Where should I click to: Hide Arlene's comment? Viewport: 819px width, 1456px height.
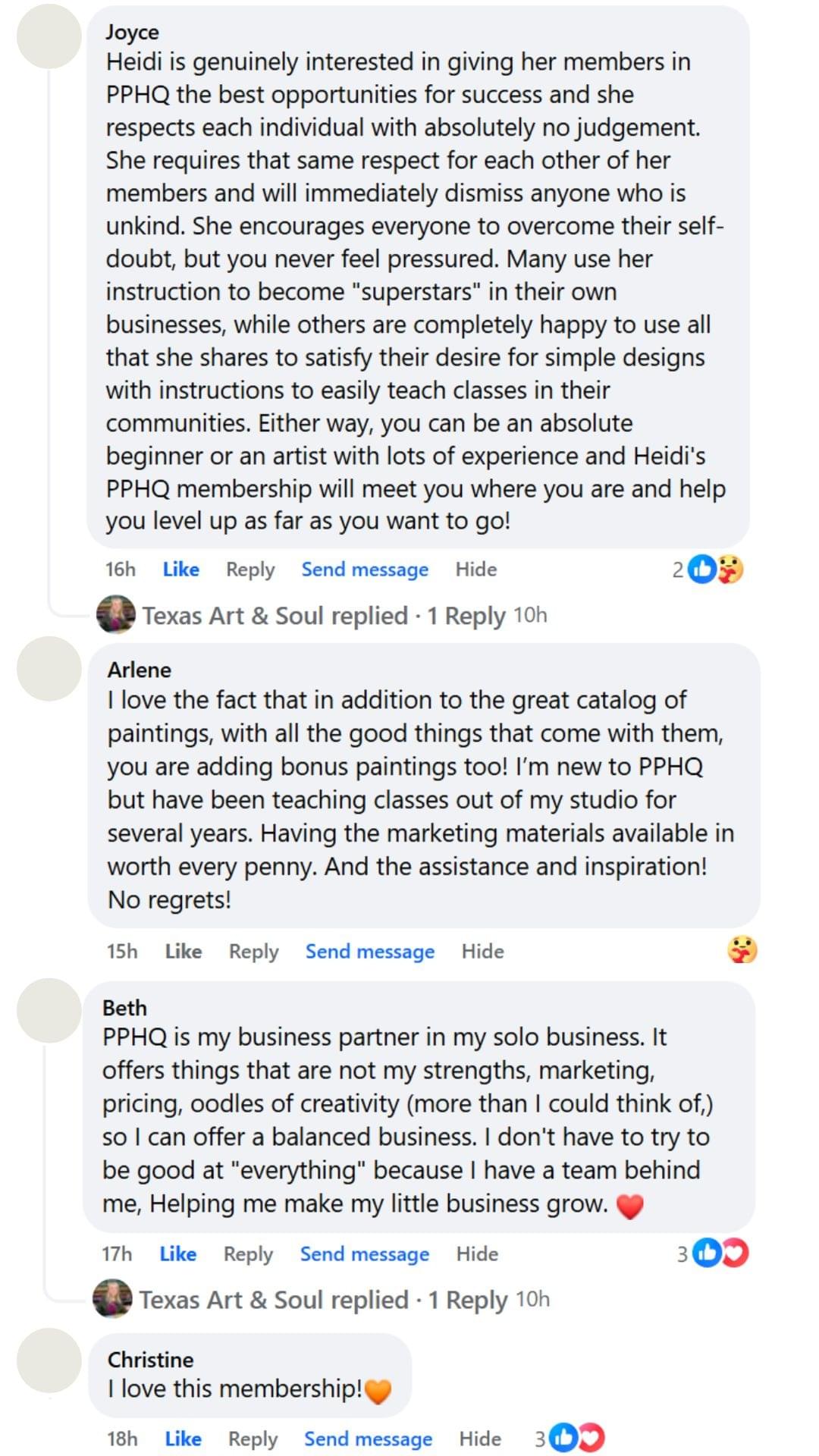point(482,951)
